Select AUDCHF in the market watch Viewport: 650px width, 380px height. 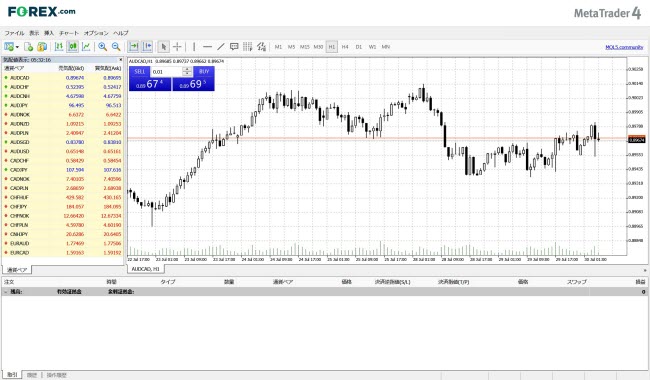point(63,87)
